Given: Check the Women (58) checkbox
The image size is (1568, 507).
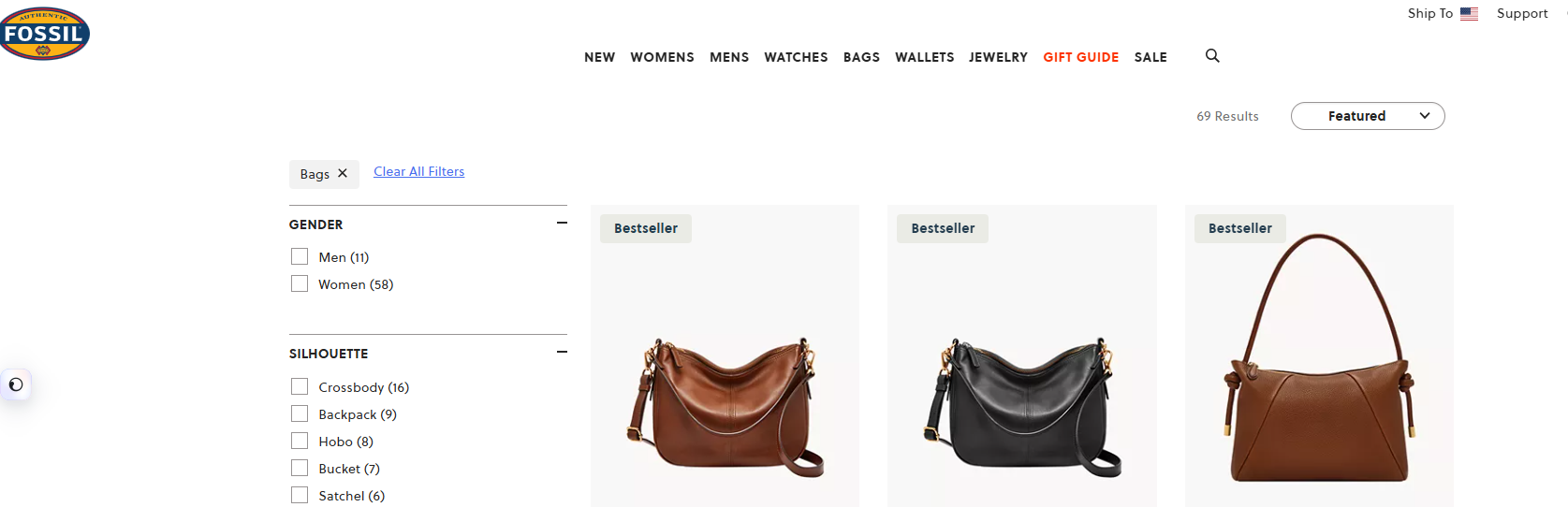Looking at the screenshot, I should click(300, 283).
